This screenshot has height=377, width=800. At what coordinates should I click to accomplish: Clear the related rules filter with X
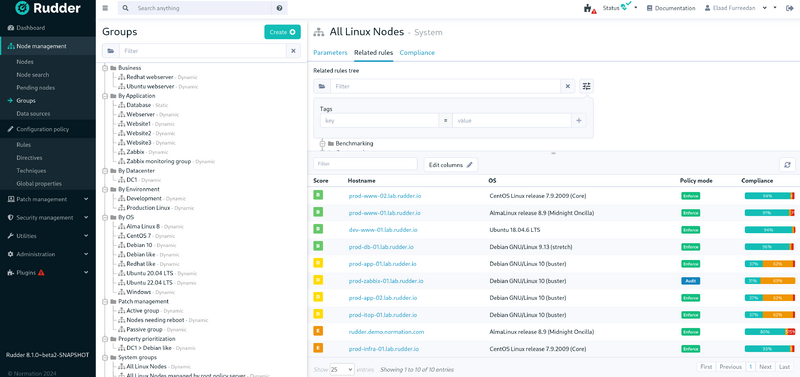click(x=567, y=87)
